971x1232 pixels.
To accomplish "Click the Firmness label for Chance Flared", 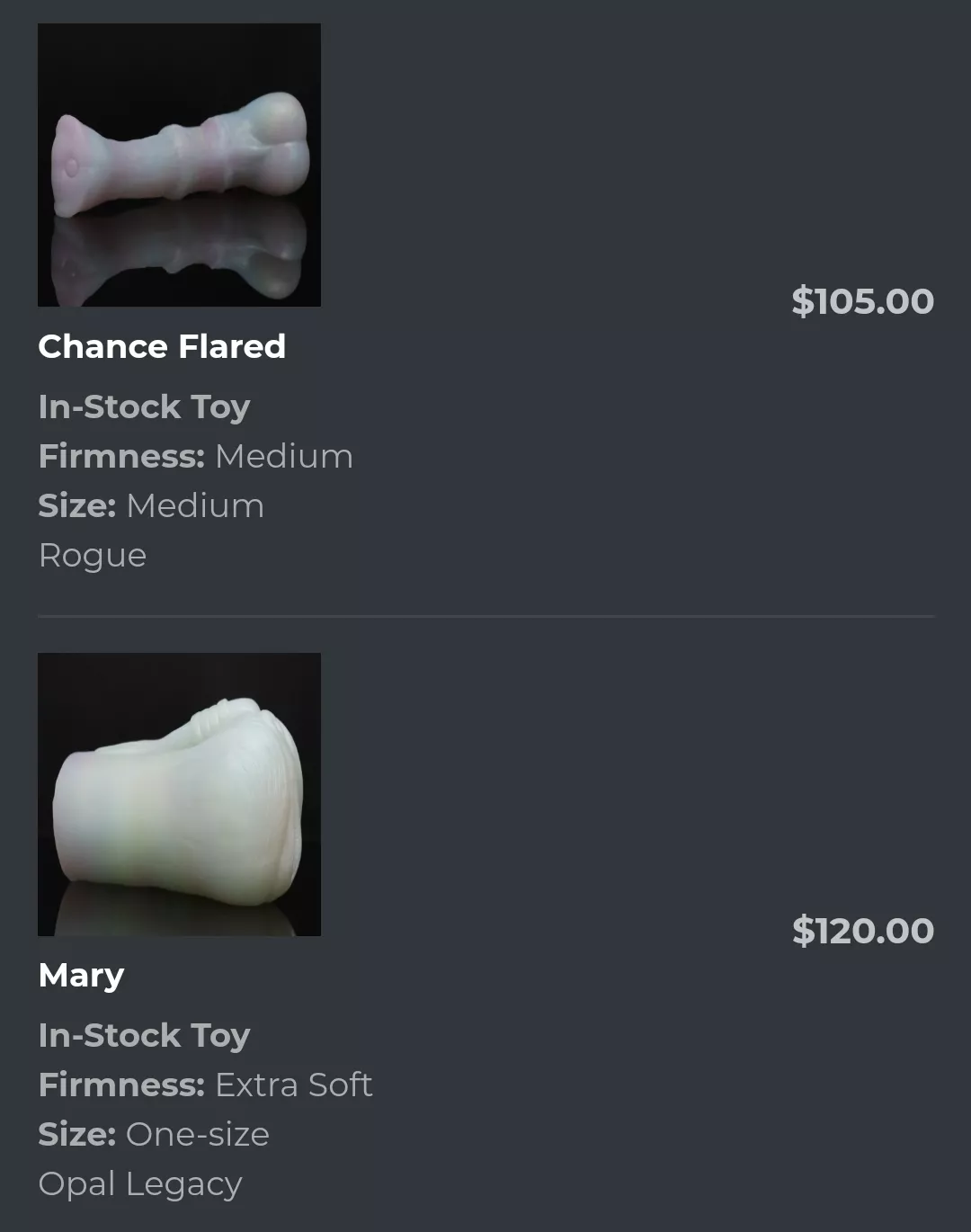I will (x=121, y=456).
